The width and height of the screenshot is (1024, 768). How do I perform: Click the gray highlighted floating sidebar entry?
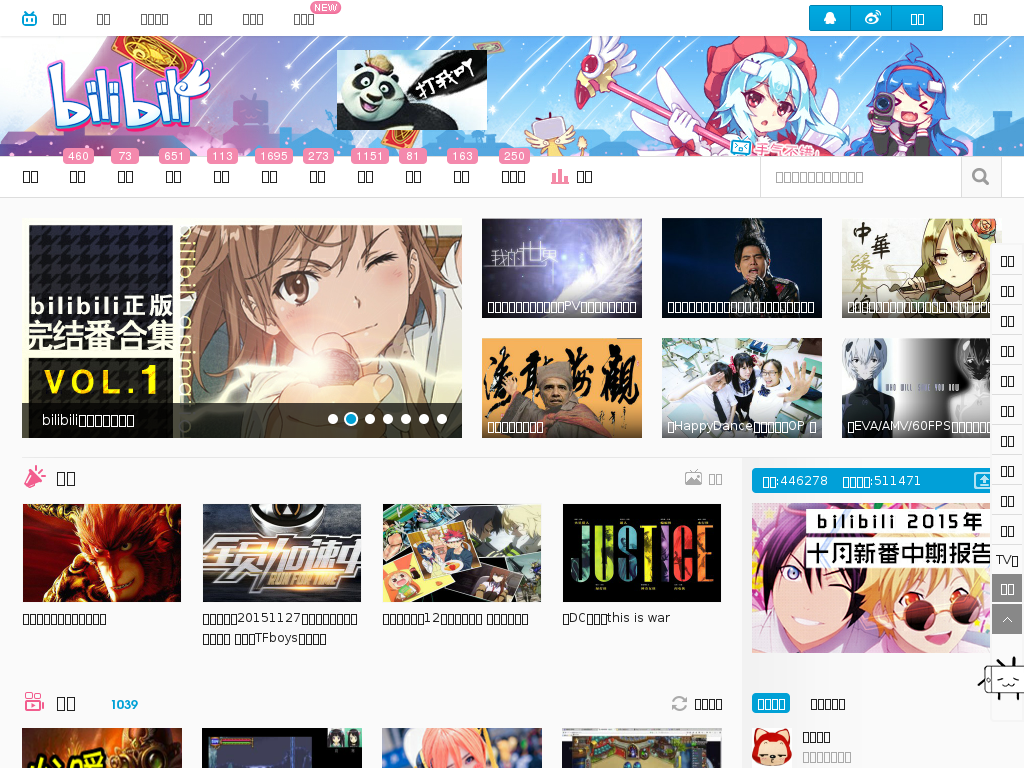point(1007,589)
